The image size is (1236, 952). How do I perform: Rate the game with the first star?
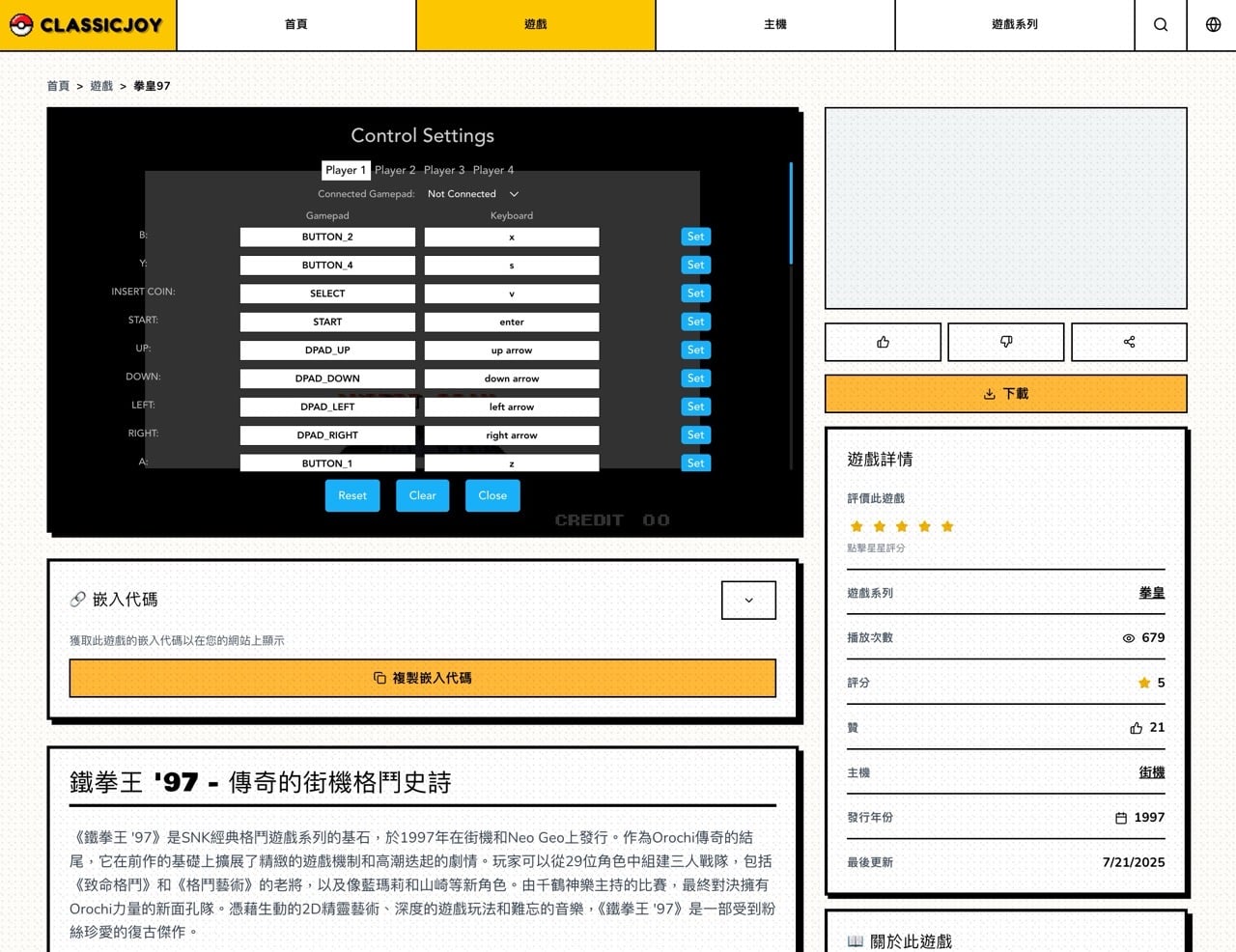857,526
